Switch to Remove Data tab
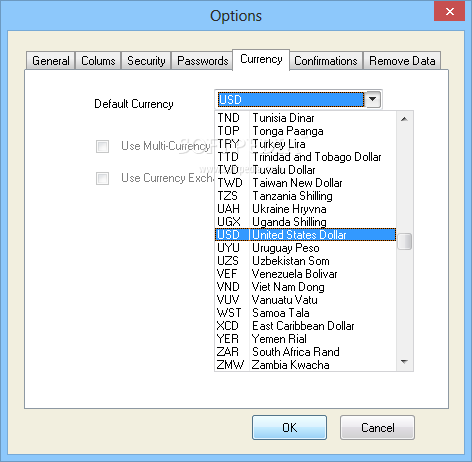 [x=402, y=61]
